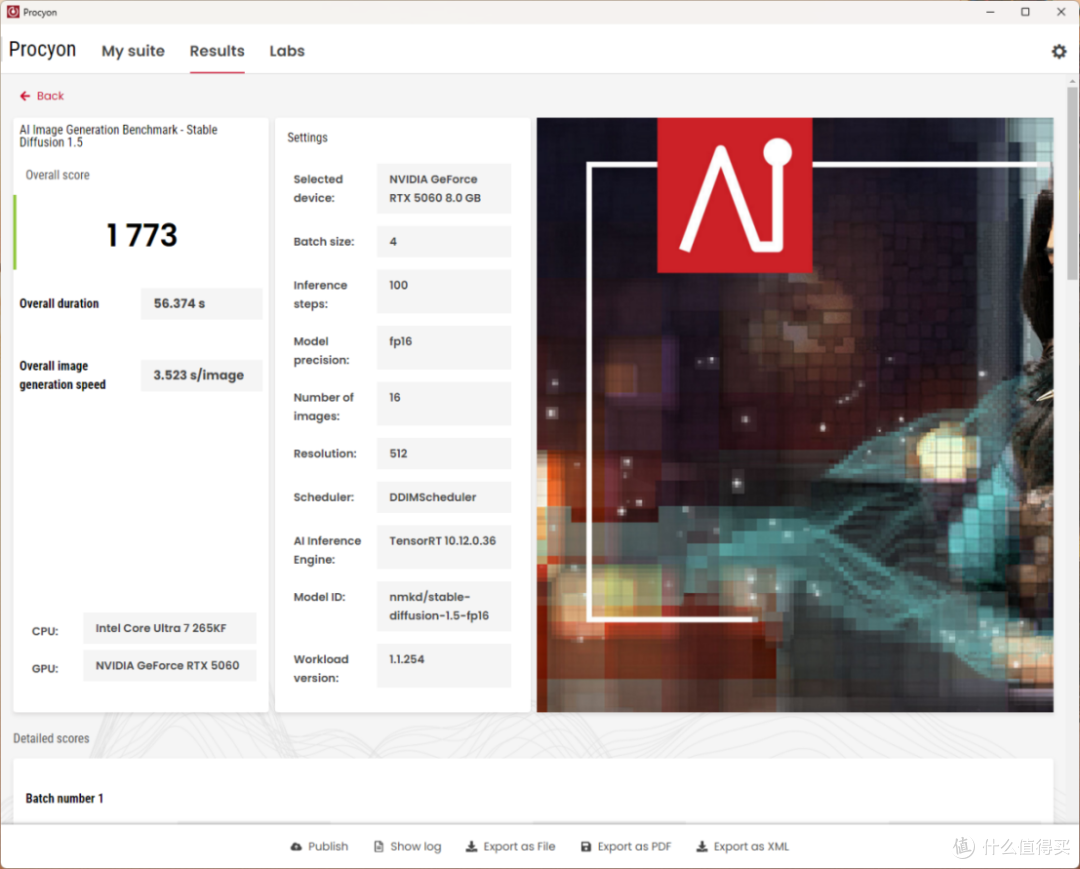Go Back to the results list
The image size is (1080, 869).
pyautogui.click(x=42, y=96)
